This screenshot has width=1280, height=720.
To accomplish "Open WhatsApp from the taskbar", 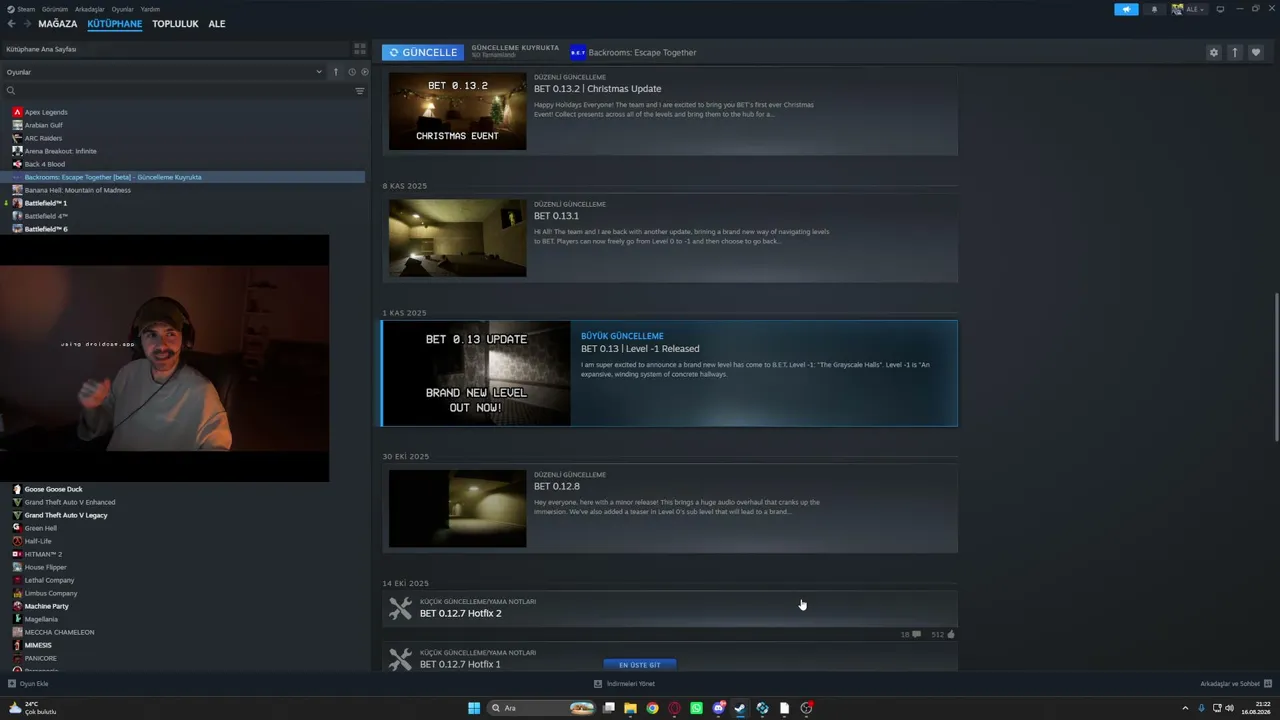I will [696, 708].
